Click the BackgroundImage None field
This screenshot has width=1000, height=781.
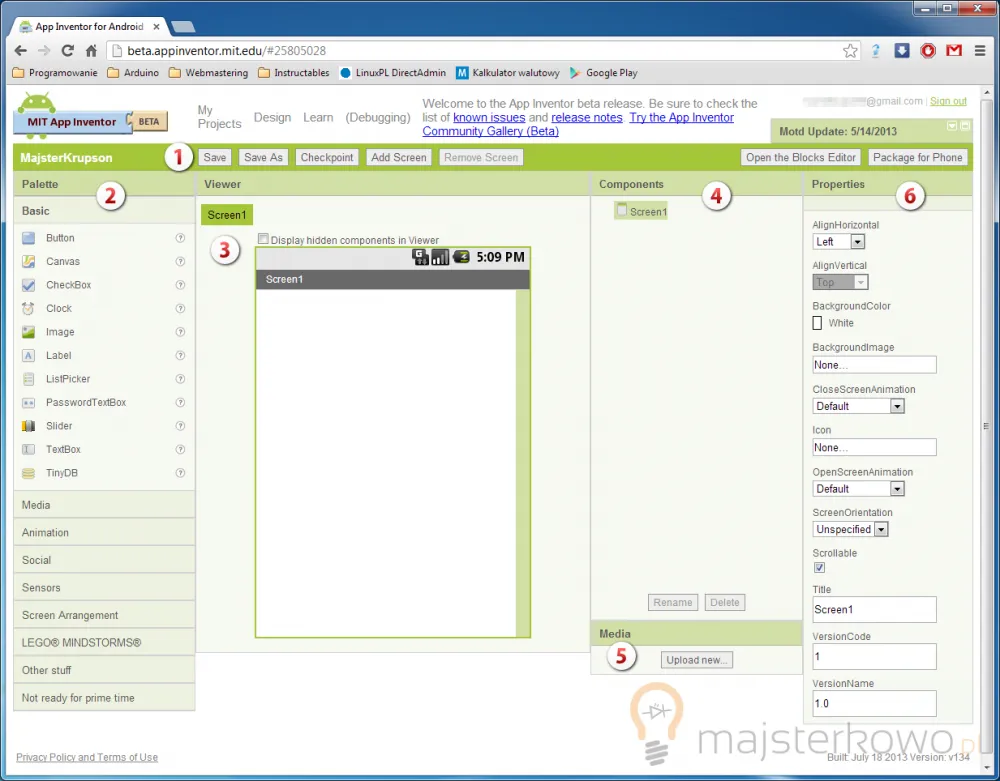[x=874, y=365]
